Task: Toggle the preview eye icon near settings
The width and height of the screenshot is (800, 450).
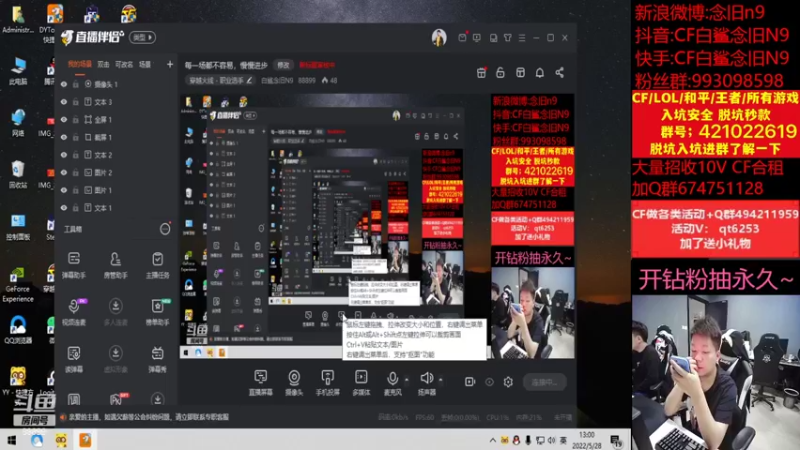Action: tap(489, 382)
